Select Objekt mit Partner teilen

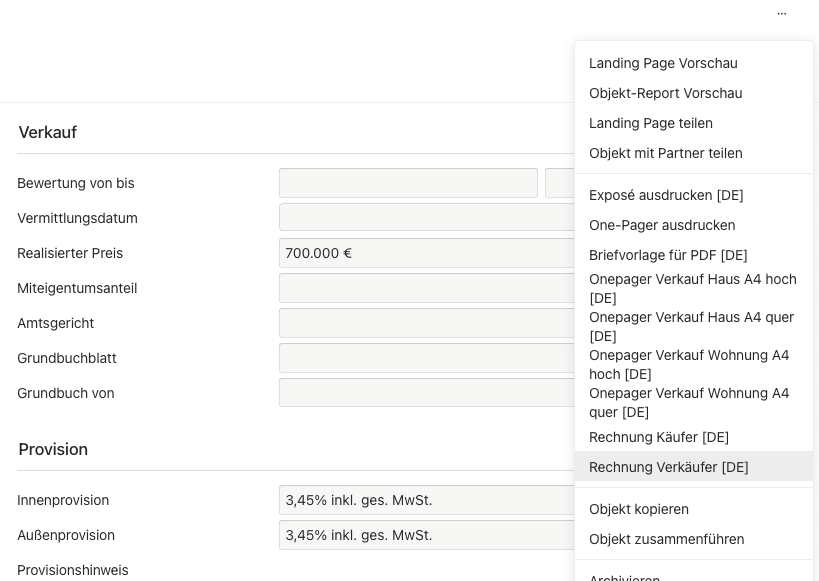coord(665,153)
